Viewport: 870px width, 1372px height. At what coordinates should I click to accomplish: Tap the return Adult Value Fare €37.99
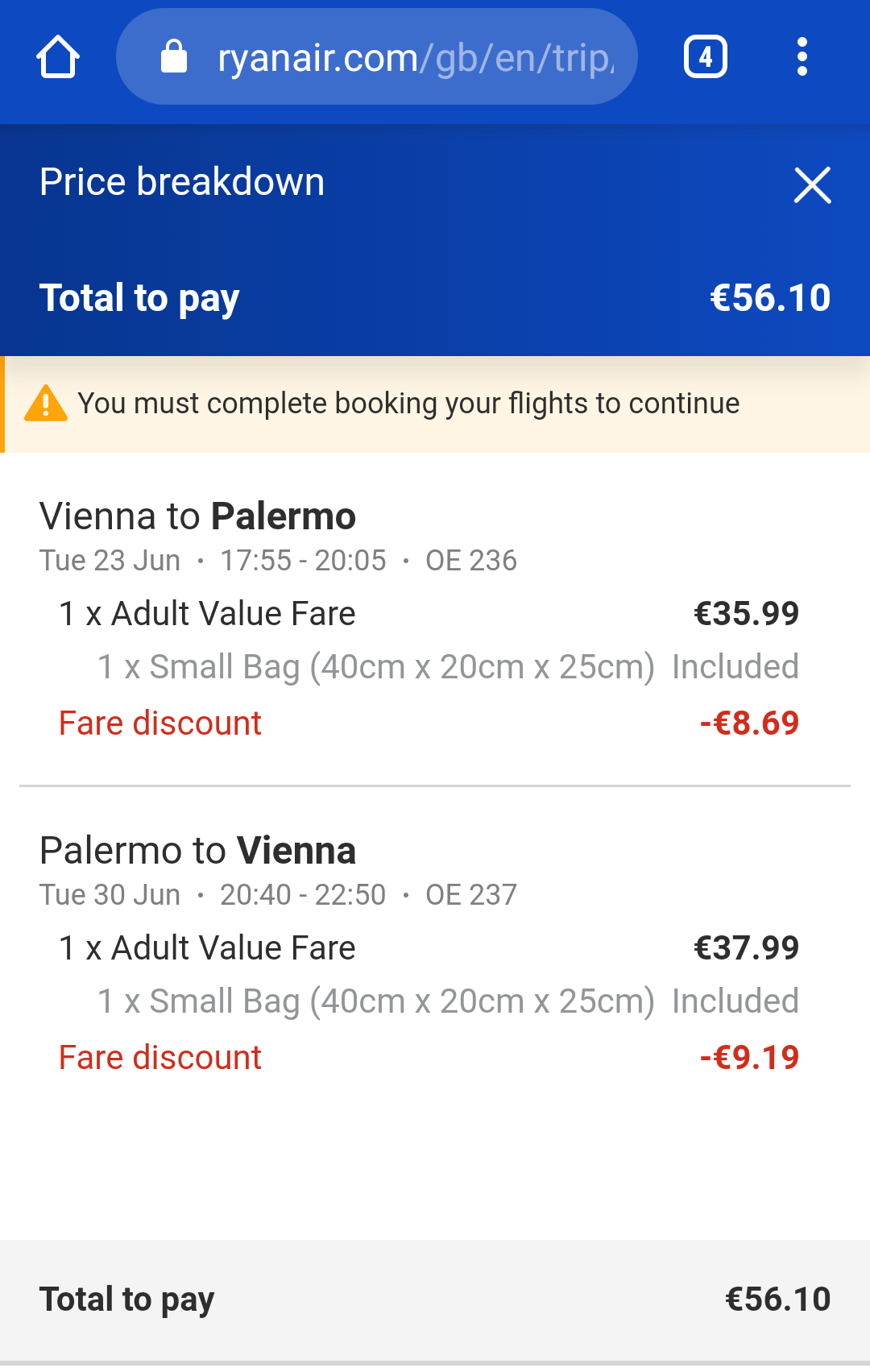coord(429,948)
